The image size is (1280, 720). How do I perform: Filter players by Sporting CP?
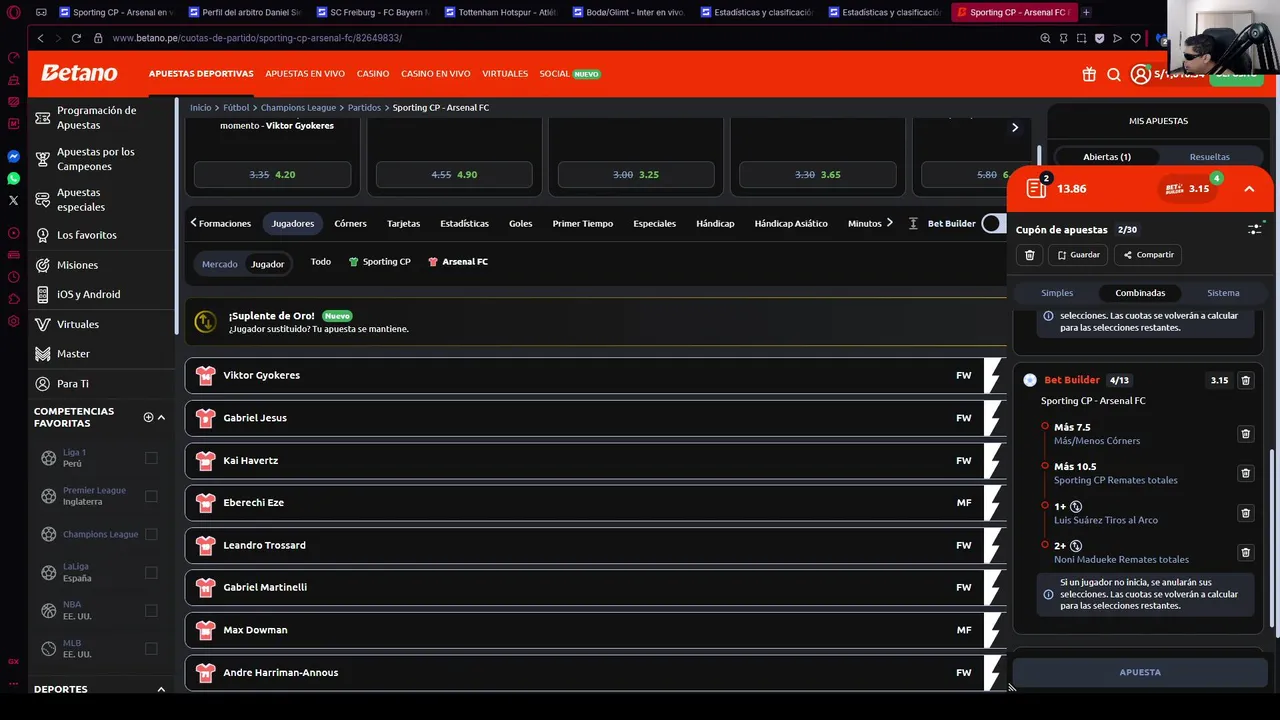coord(379,262)
